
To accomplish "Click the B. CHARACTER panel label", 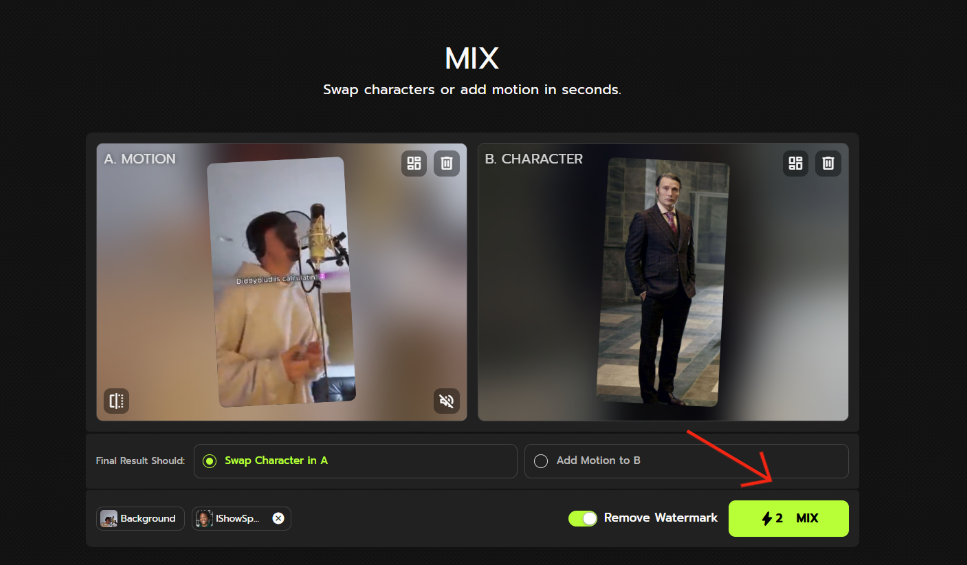I will (x=533, y=159).
